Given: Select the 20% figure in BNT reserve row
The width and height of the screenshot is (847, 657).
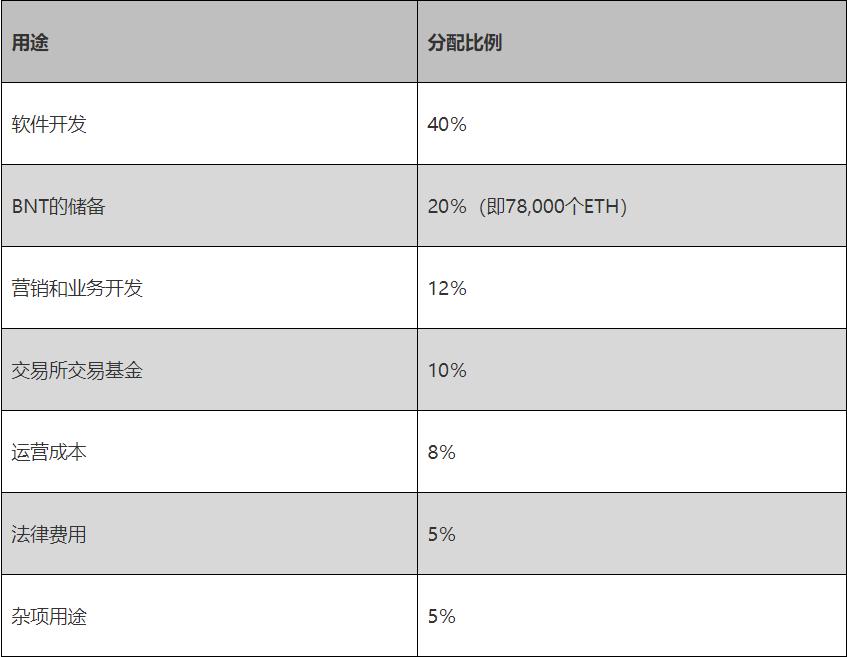Looking at the screenshot, I should [x=447, y=207].
